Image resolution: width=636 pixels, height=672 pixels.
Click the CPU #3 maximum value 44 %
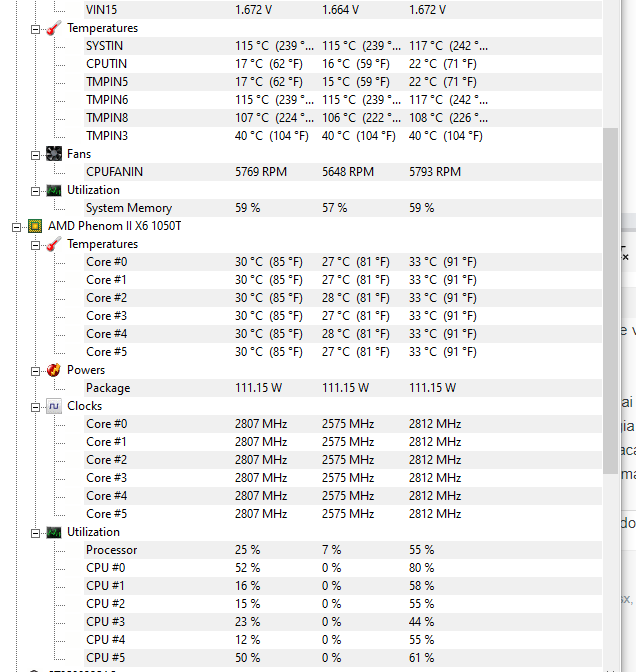(421, 622)
